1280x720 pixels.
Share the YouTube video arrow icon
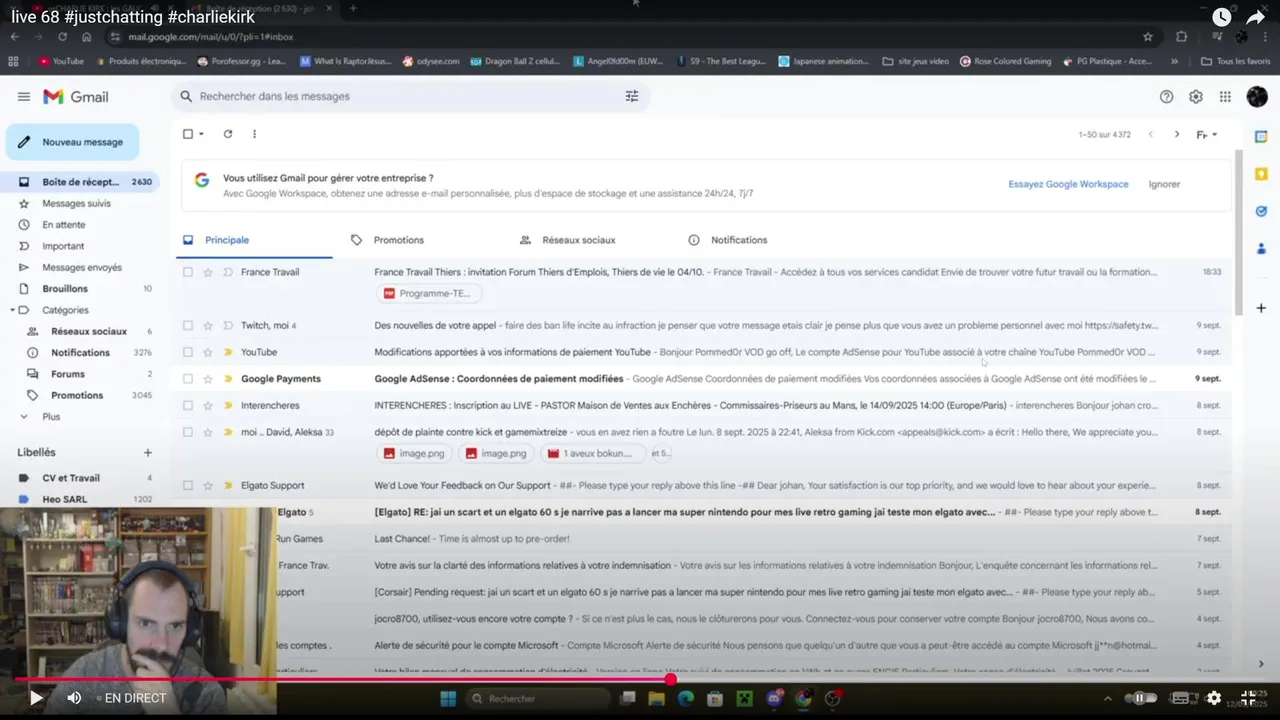pyautogui.click(x=1255, y=17)
